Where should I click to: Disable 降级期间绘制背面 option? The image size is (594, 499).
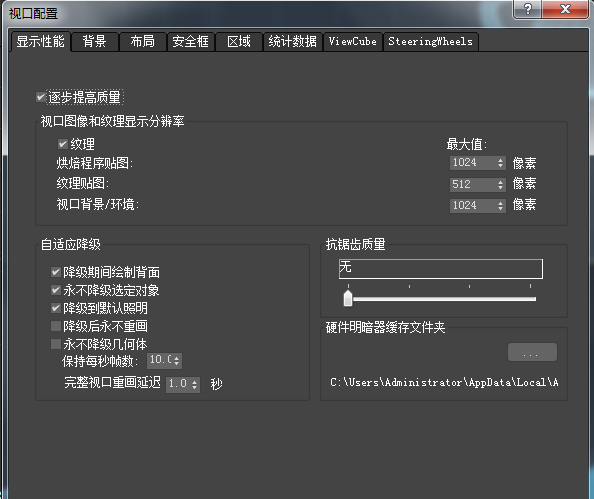(56, 272)
